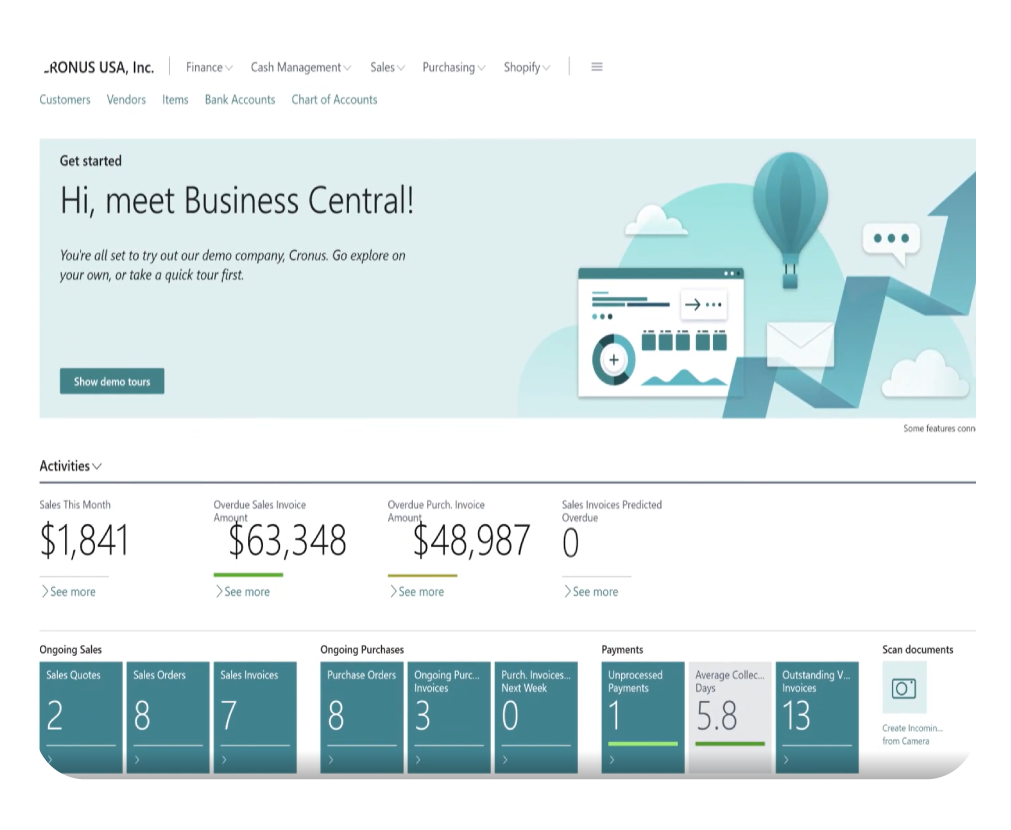Open the Sales Orders tile showing 8
The width and height of the screenshot is (1011, 830).
point(168,717)
